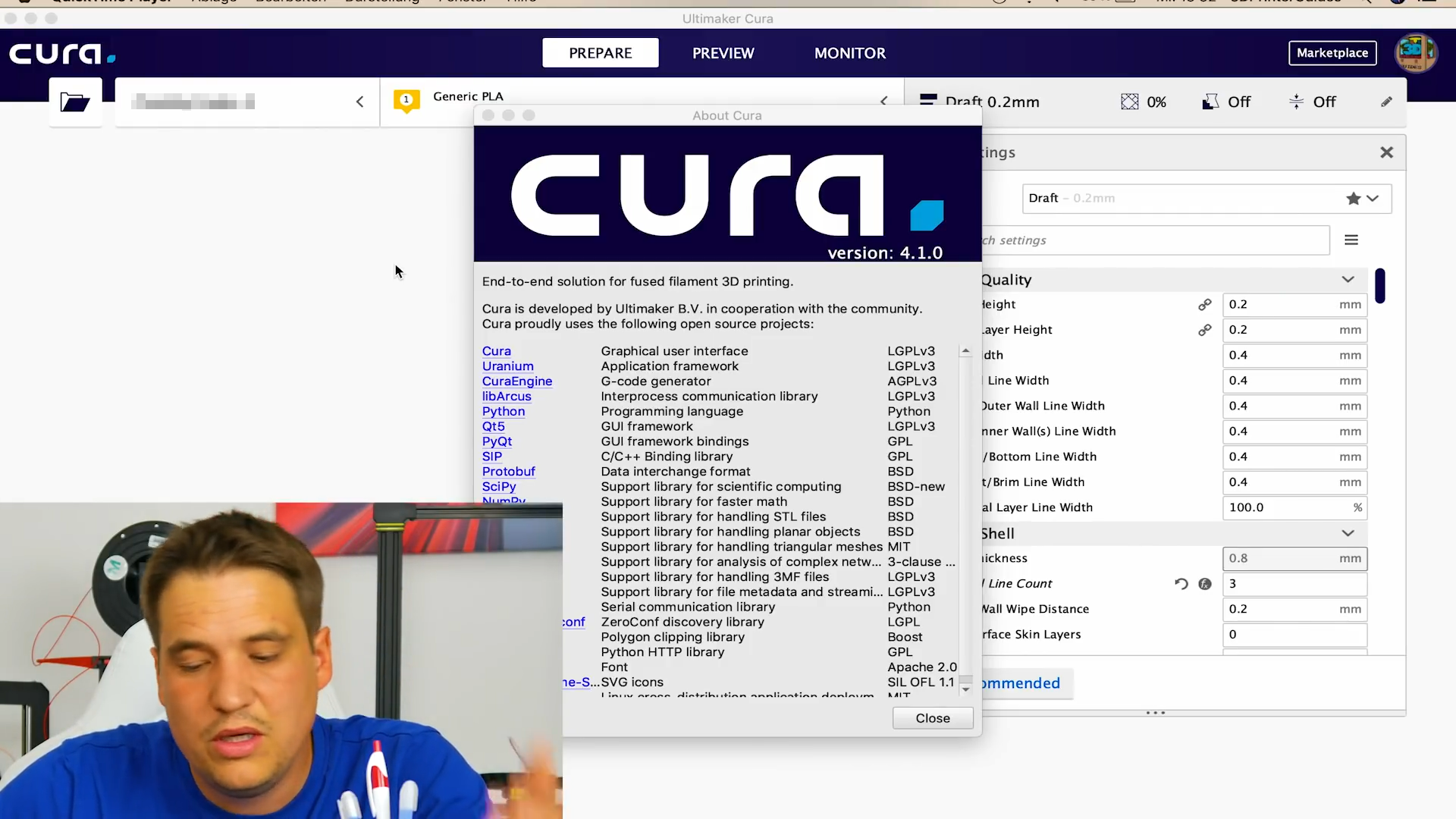Viewport: 1456px width, 819px height.
Task: Click the AGPLv3 license text
Action: point(912,381)
